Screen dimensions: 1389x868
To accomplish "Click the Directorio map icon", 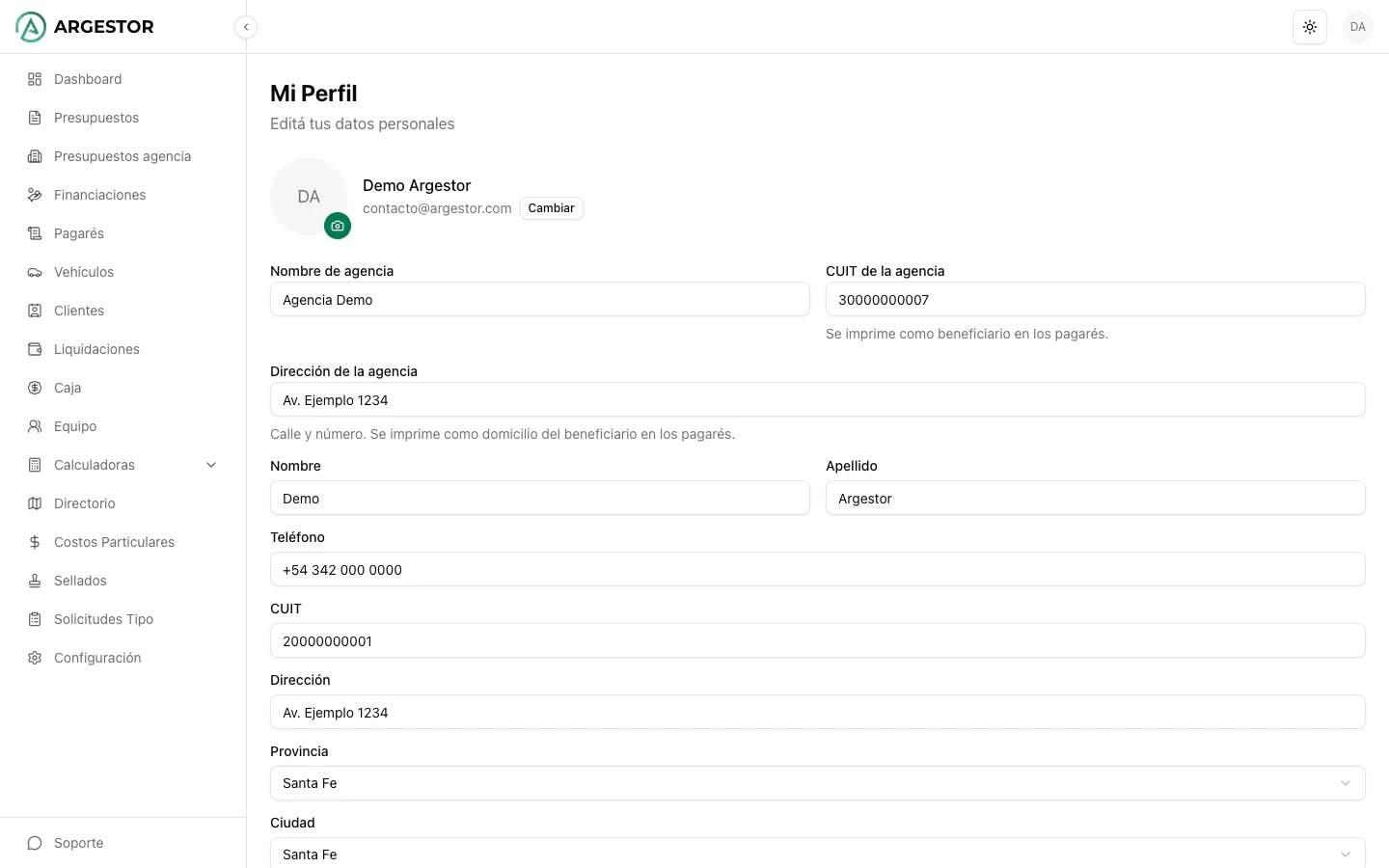I will coord(35,503).
